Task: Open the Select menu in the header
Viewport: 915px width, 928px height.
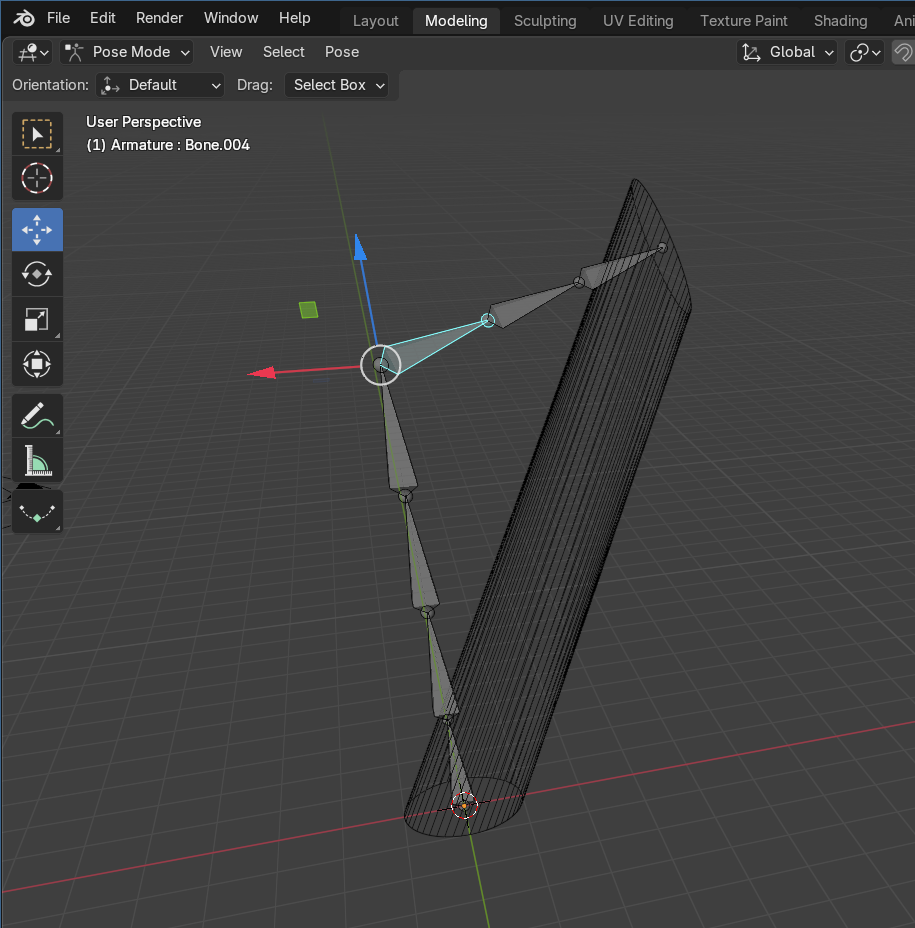Action: point(284,52)
